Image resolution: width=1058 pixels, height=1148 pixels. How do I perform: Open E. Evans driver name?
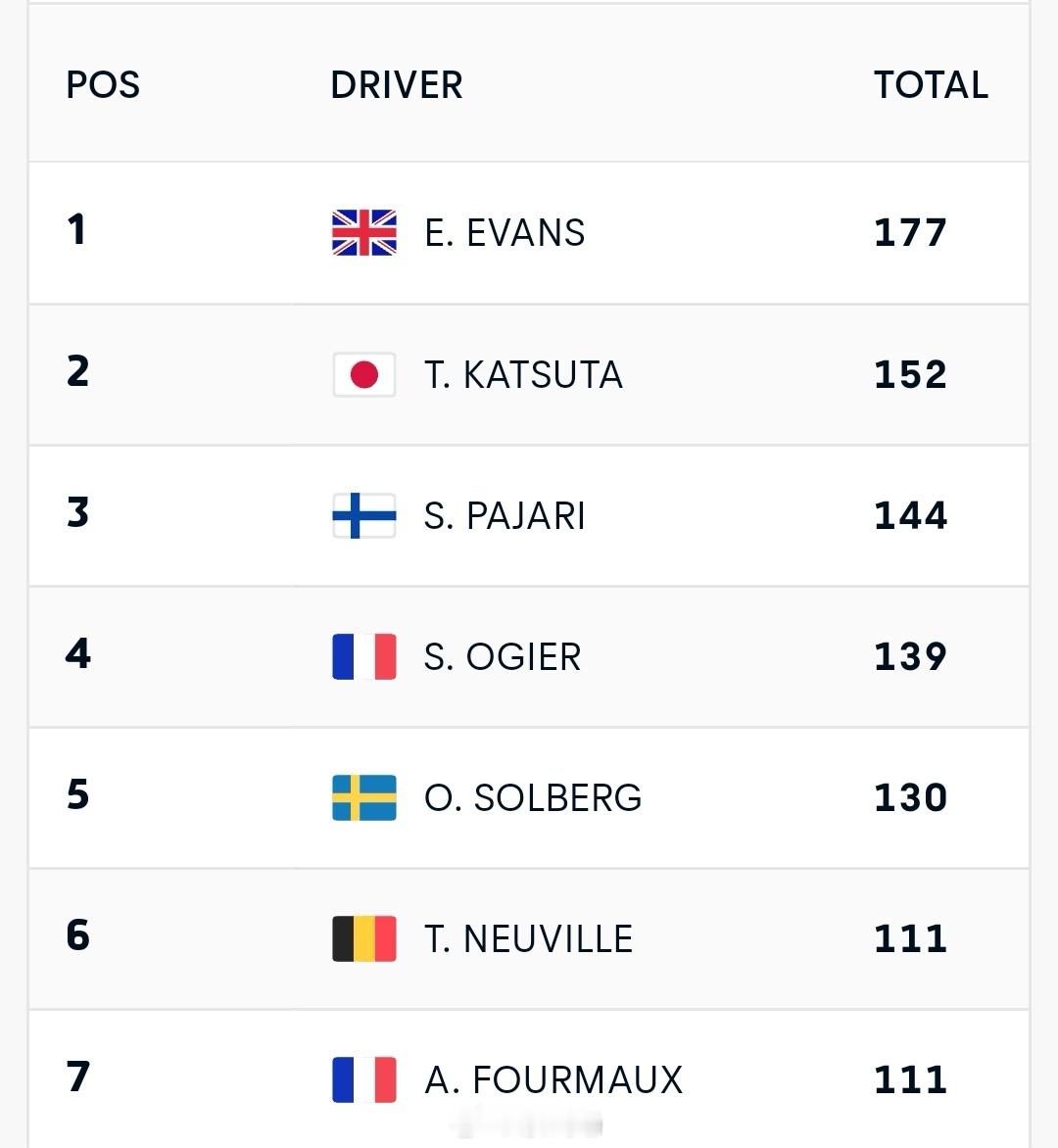point(505,233)
